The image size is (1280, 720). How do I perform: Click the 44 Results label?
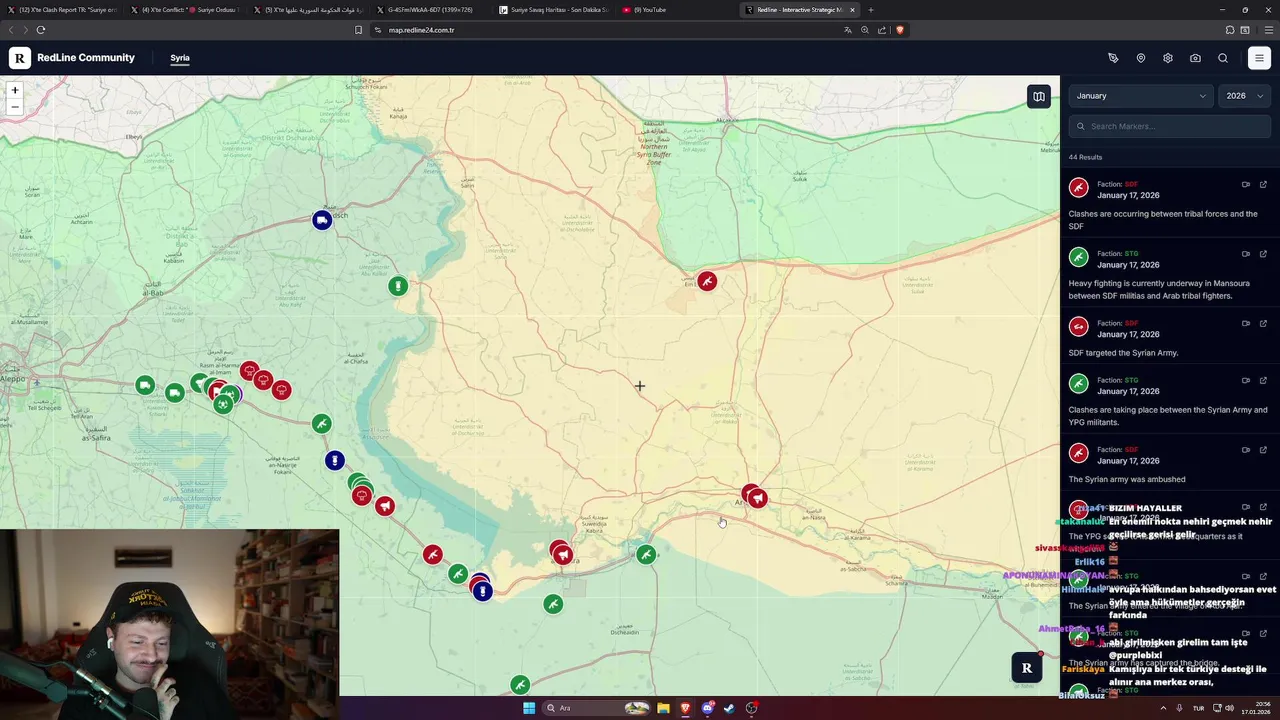(1085, 157)
